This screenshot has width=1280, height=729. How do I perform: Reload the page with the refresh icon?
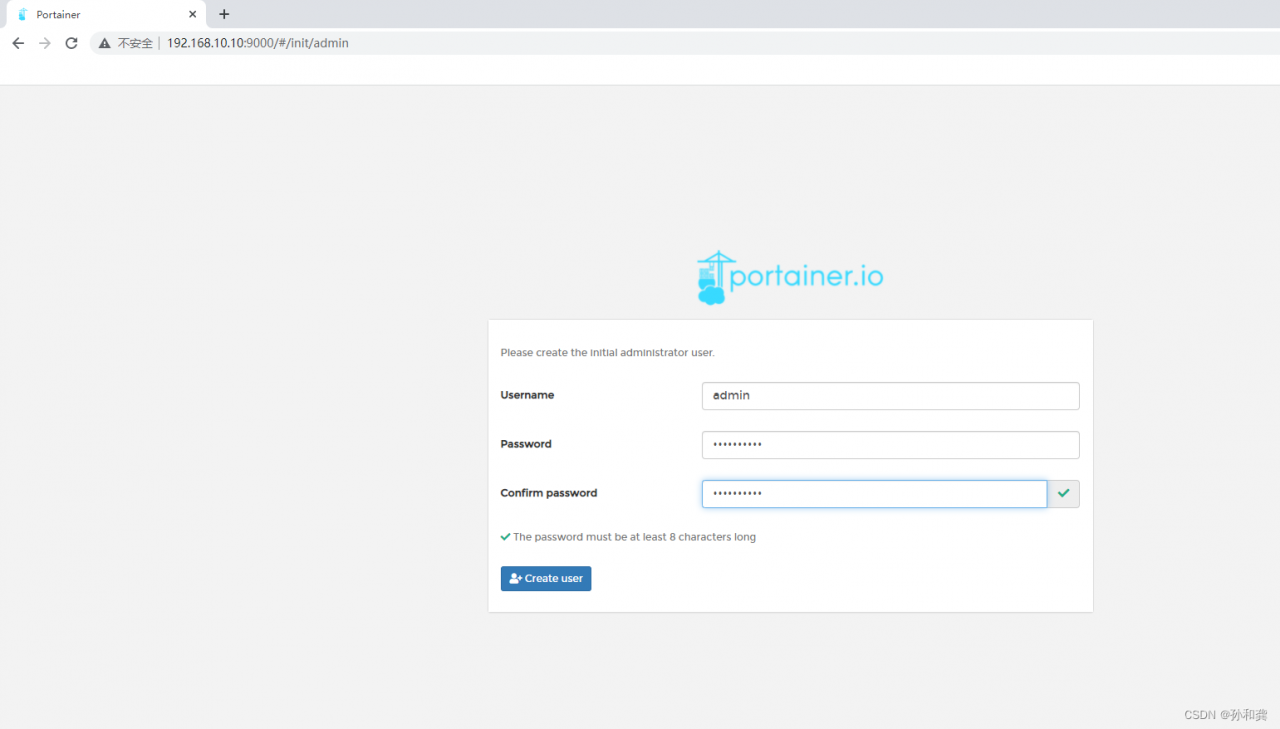point(71,43)
